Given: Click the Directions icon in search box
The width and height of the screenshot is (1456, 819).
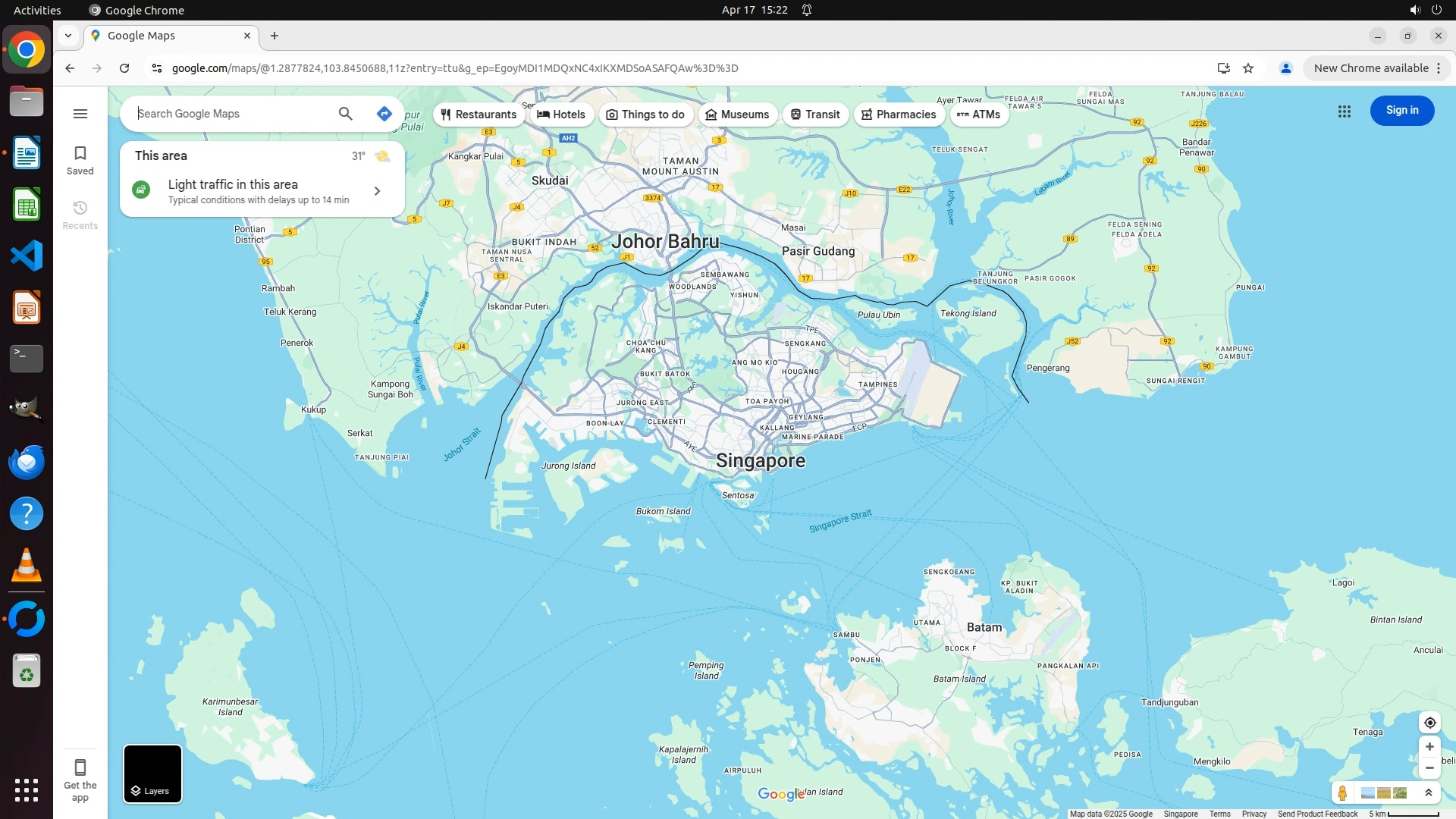Looking at the screenshot, I should click(x=384, y=114).
